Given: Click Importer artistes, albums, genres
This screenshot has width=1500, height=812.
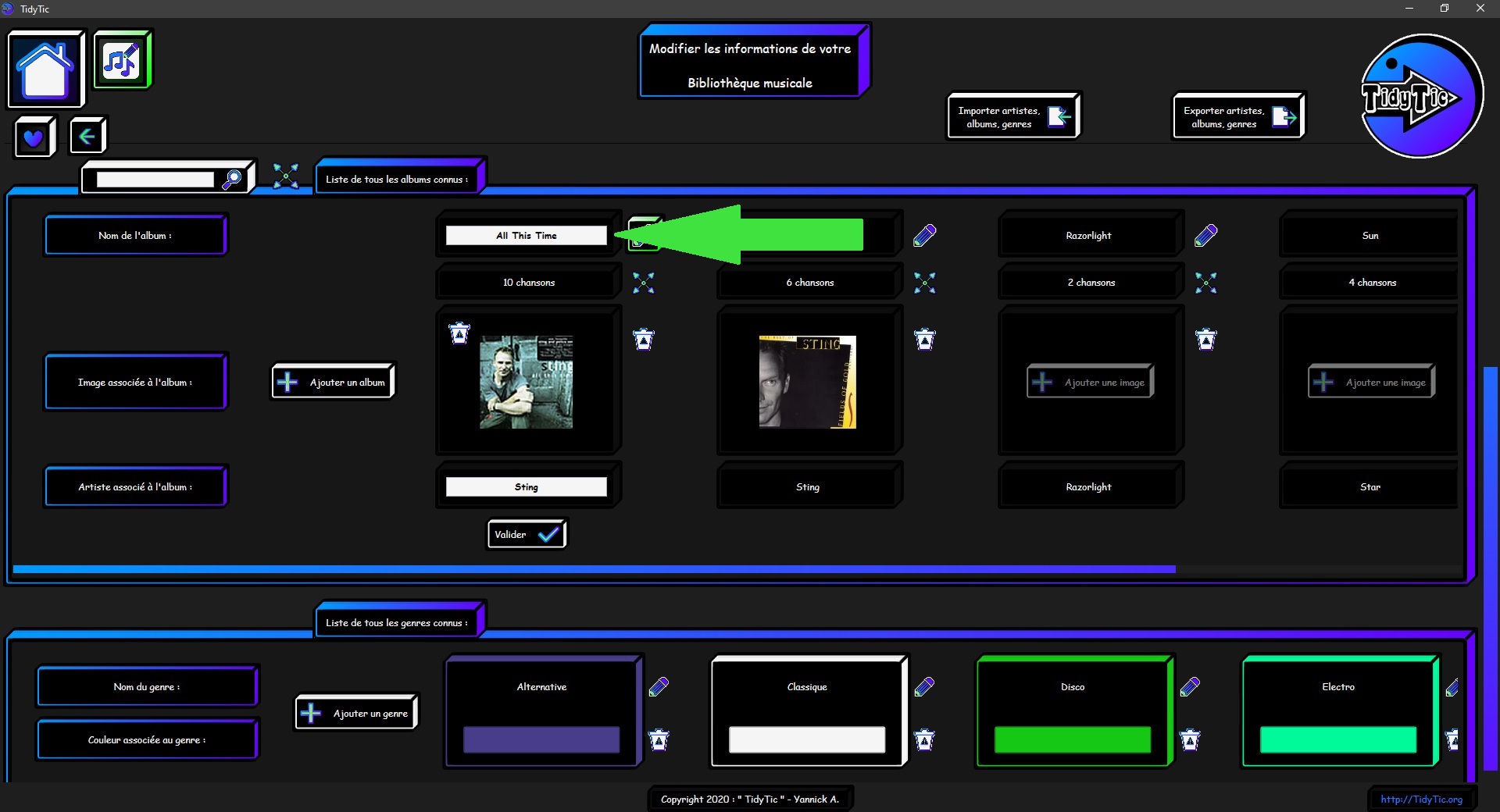Looking at the screenshot, I should pos(1013,116).
